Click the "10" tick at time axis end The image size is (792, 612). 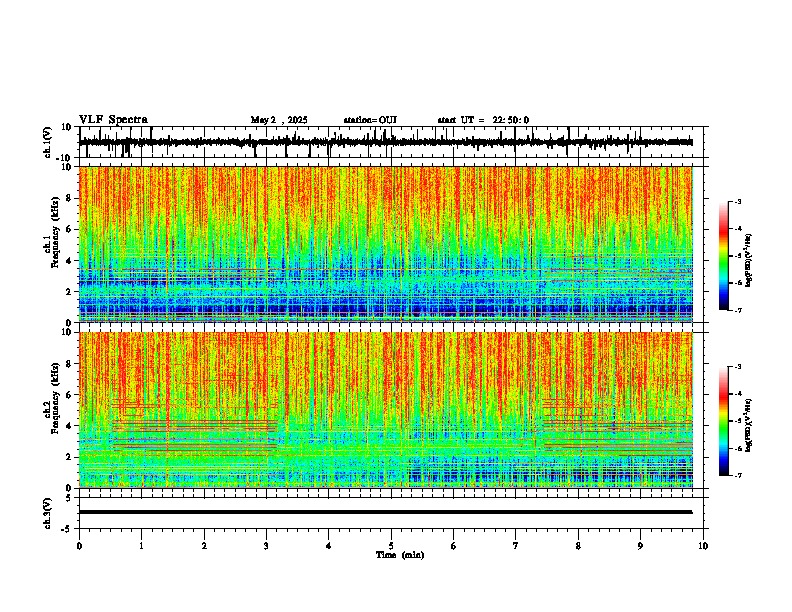click(703, 546)
